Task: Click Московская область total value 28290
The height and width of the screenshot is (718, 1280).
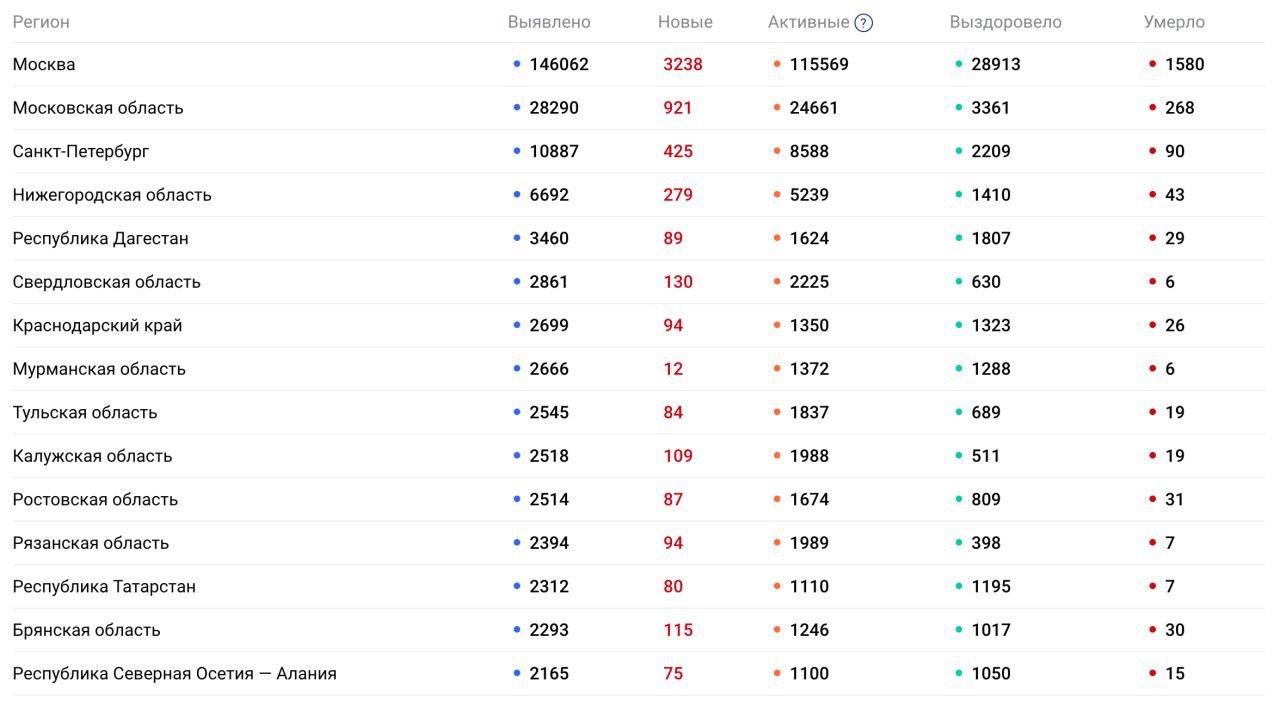Action: pyautogui.click(x=554, y=108)
